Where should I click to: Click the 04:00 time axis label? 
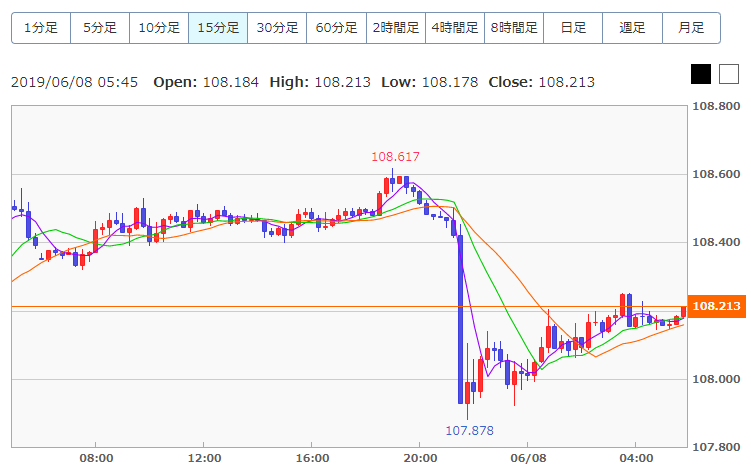636,458
